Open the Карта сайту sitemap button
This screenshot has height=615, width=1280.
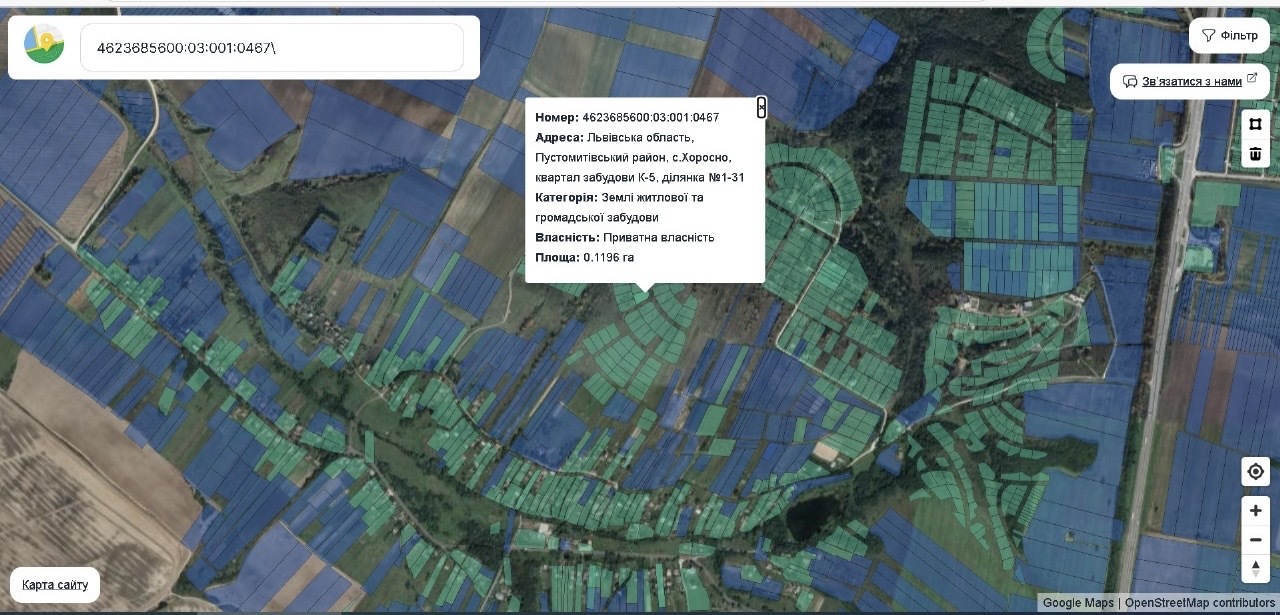(x=55, y=585)
